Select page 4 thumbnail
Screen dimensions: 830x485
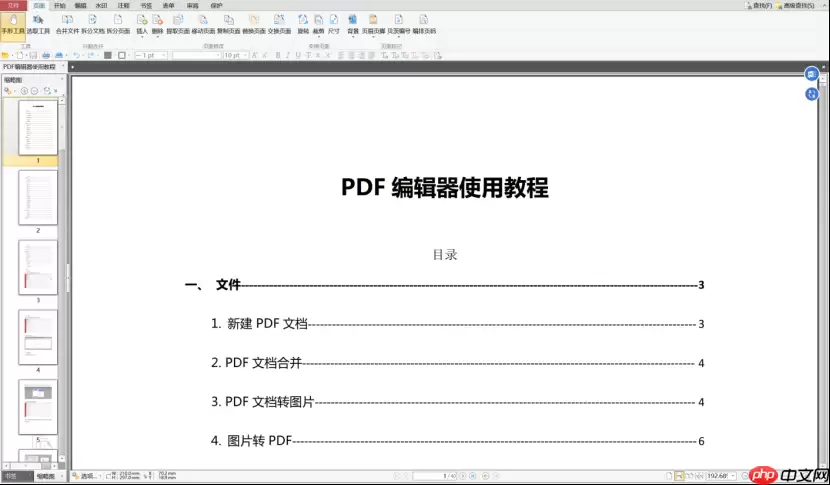pos(38,337)
